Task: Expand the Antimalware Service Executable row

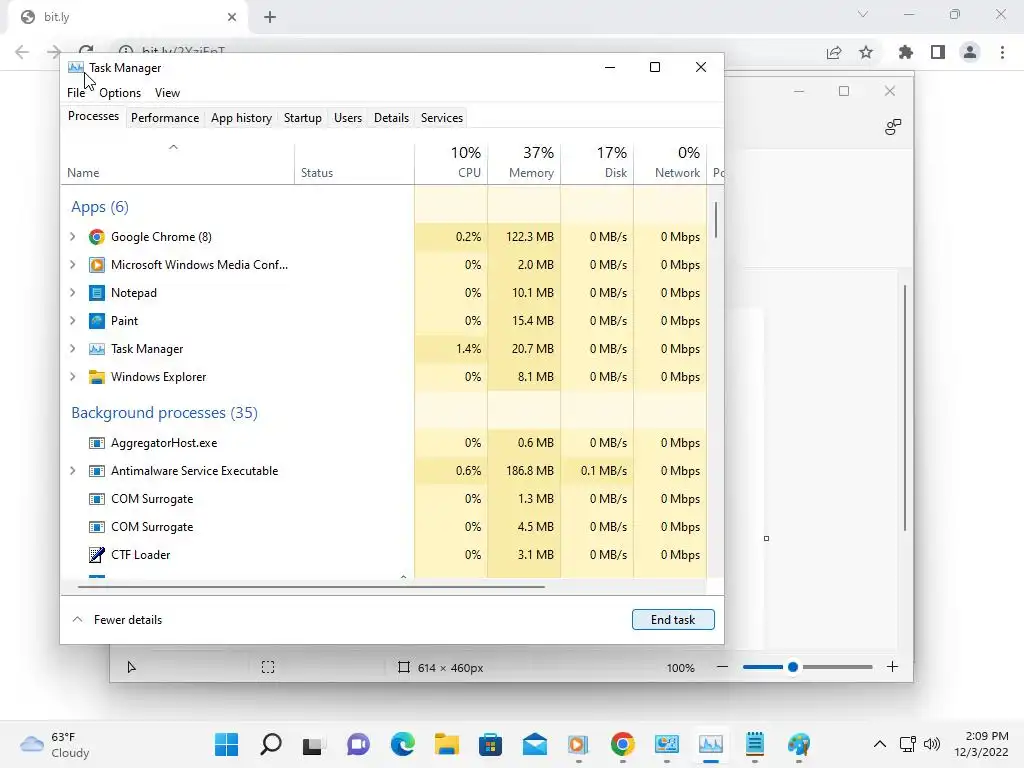Action: tap(72, 472)
